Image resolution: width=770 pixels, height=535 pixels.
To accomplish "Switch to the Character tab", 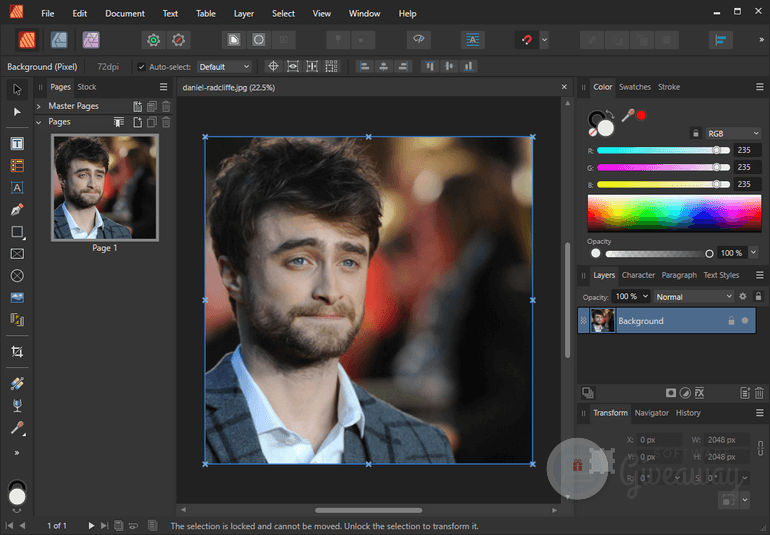I will [638, 275].
